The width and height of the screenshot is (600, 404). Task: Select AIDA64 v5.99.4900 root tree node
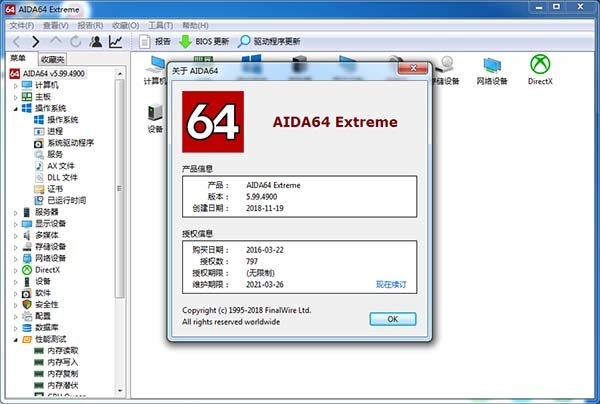point(47,73)
